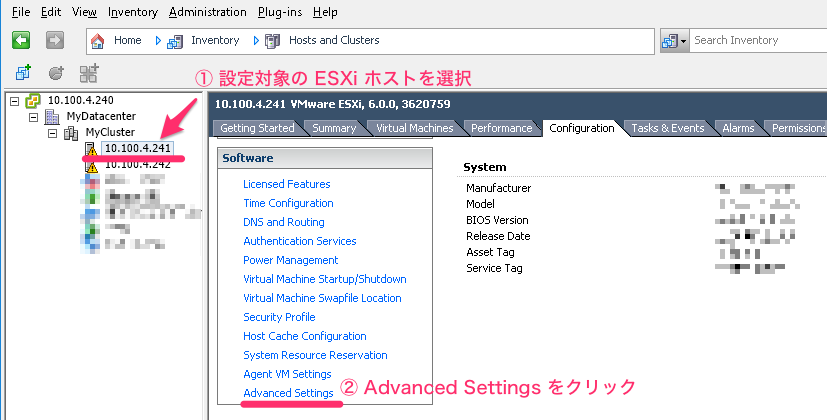Click Home text in navigation bar

[128, 41]
